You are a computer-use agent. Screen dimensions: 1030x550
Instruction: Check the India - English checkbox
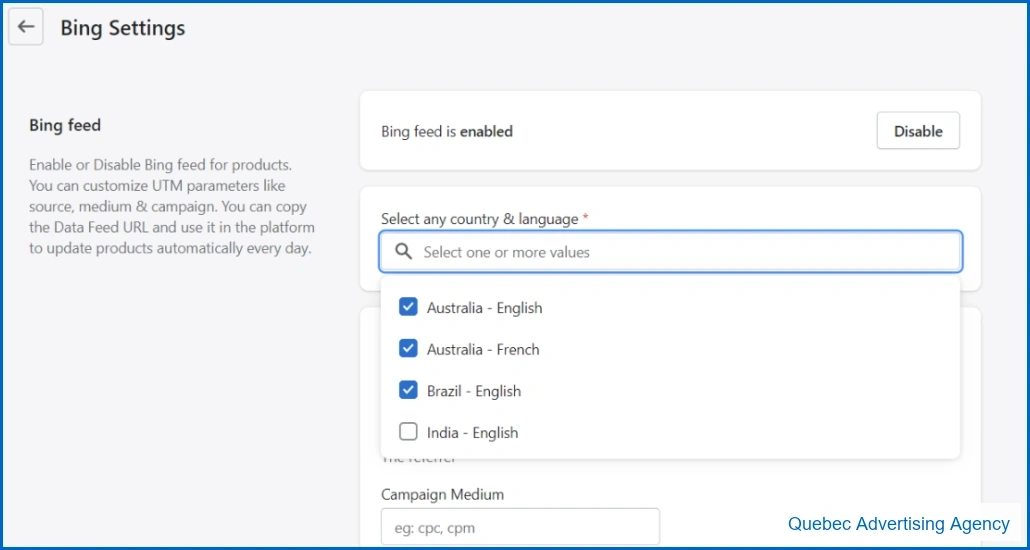pyautogui.click(x=409, y=432)
